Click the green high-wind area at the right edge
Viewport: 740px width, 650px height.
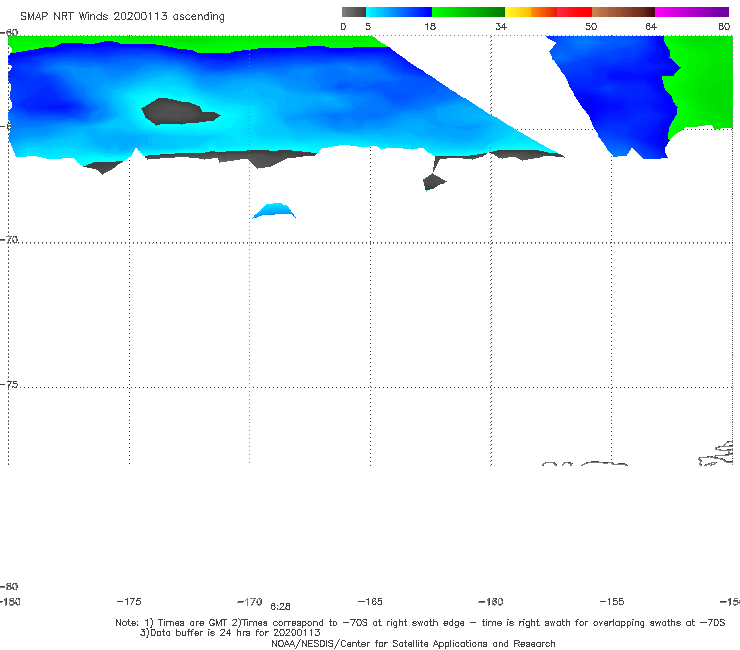point(700,85)
